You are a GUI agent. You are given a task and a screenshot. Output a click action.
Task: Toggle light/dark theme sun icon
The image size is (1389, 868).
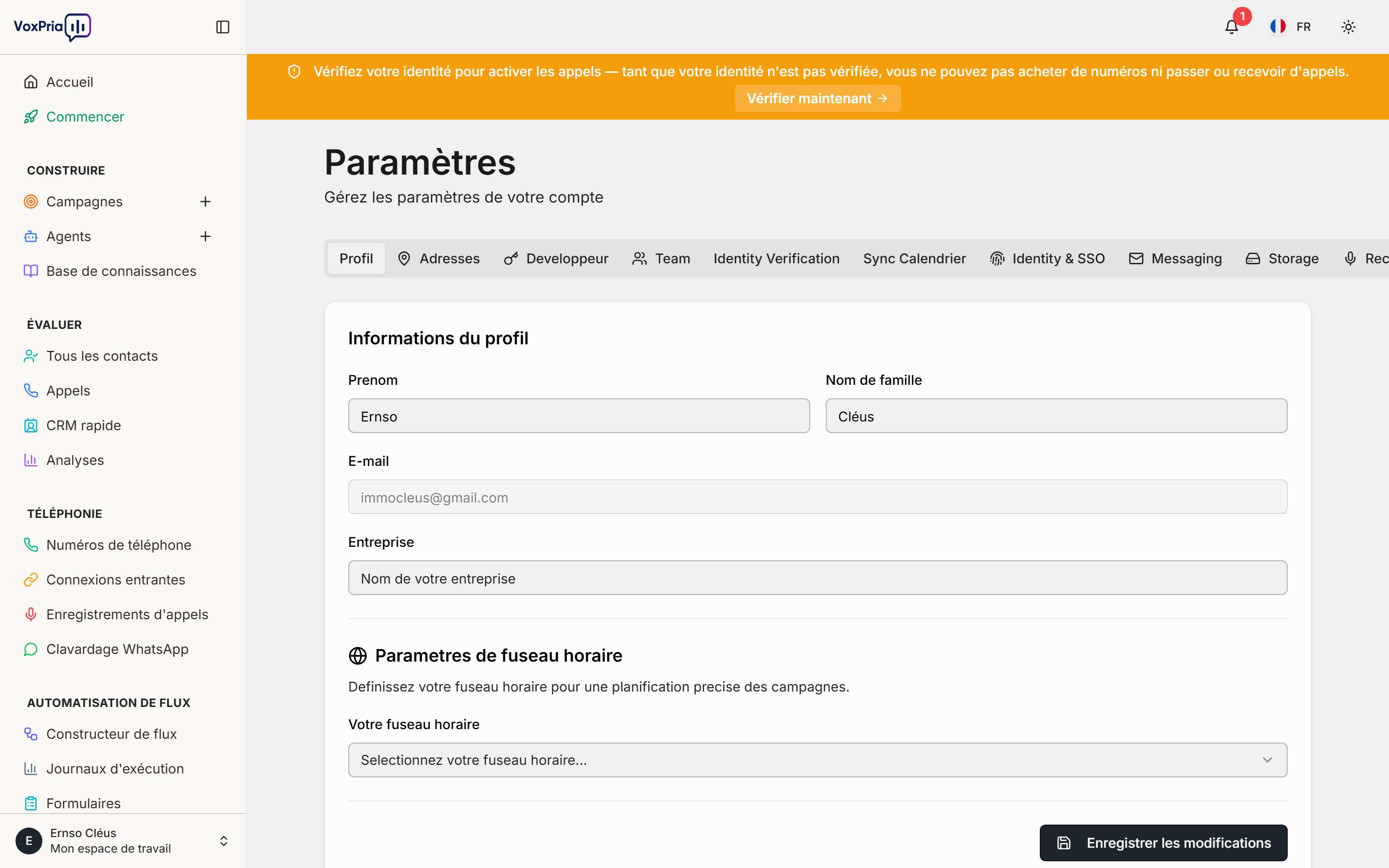[1348, 27]
